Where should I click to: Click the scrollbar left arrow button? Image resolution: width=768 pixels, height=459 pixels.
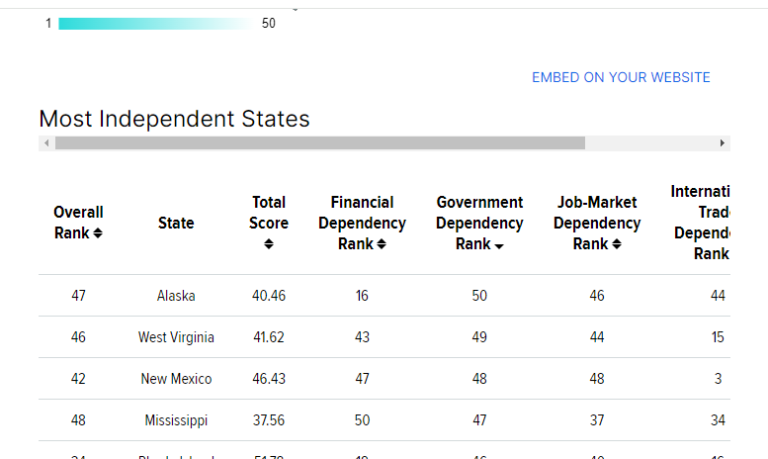(x=46, y=143)
